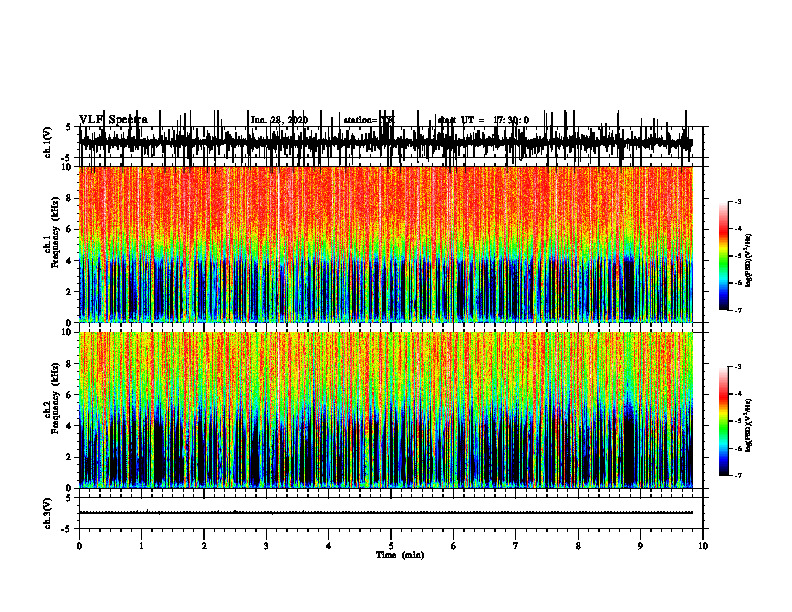Click the time axis tick label 3

pos(266,546)
